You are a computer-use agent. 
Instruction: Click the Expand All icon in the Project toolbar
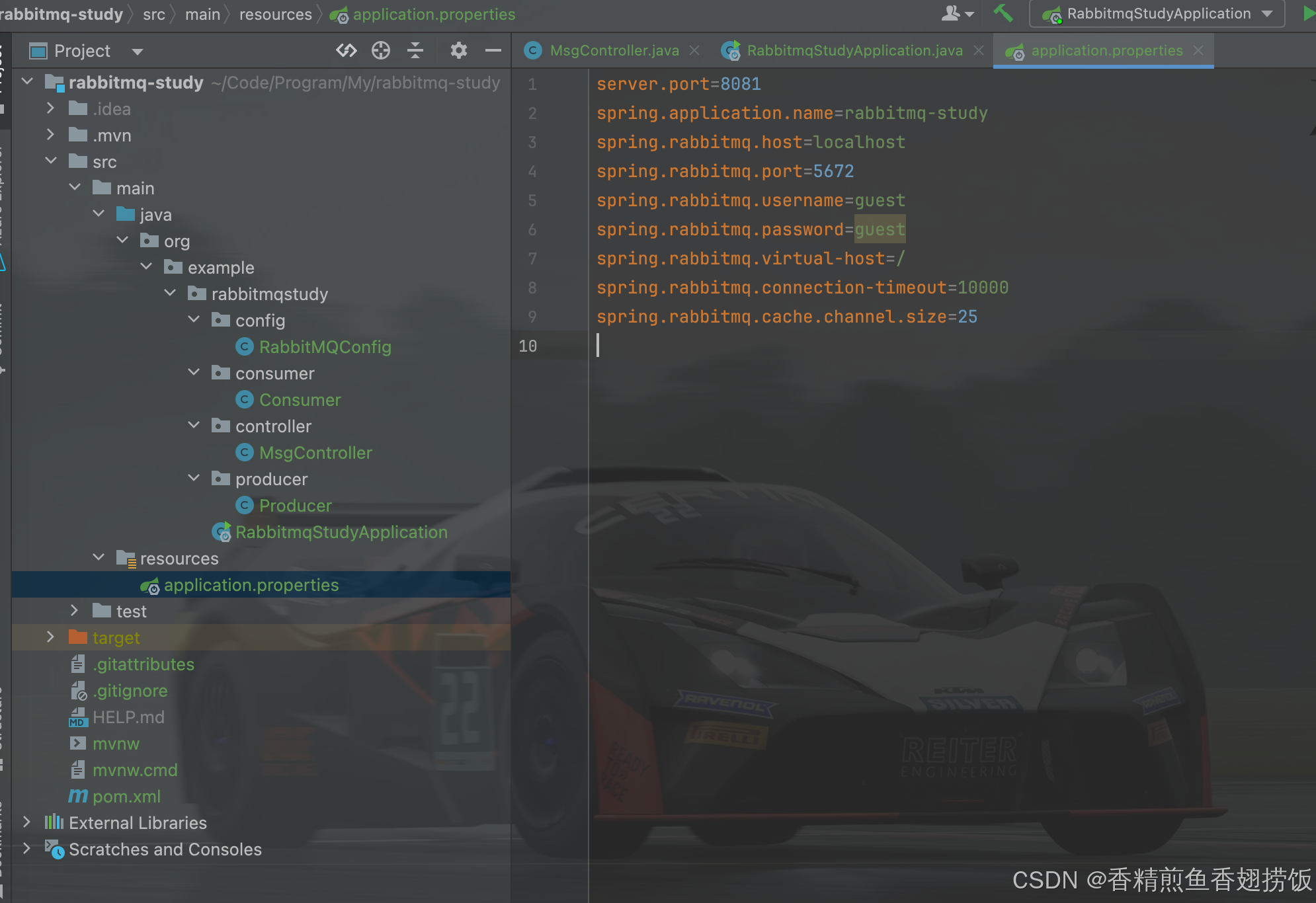(x=346, y=50)
